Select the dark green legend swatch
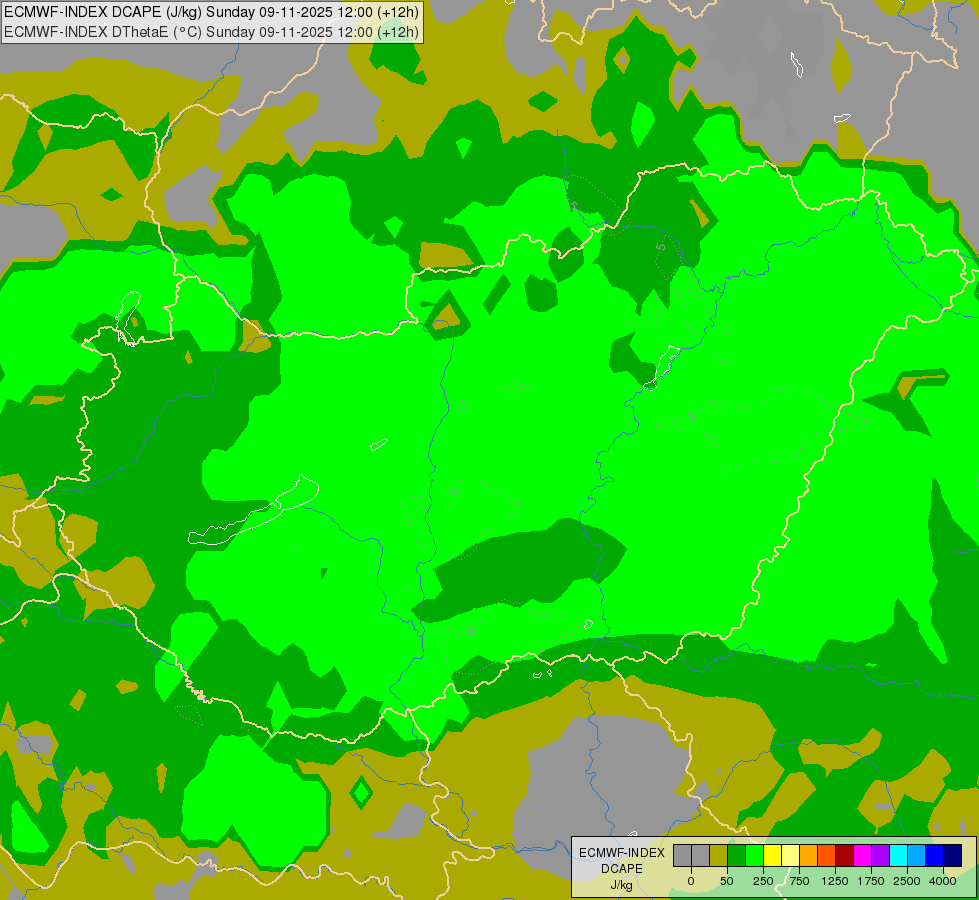 pos(736,856)
